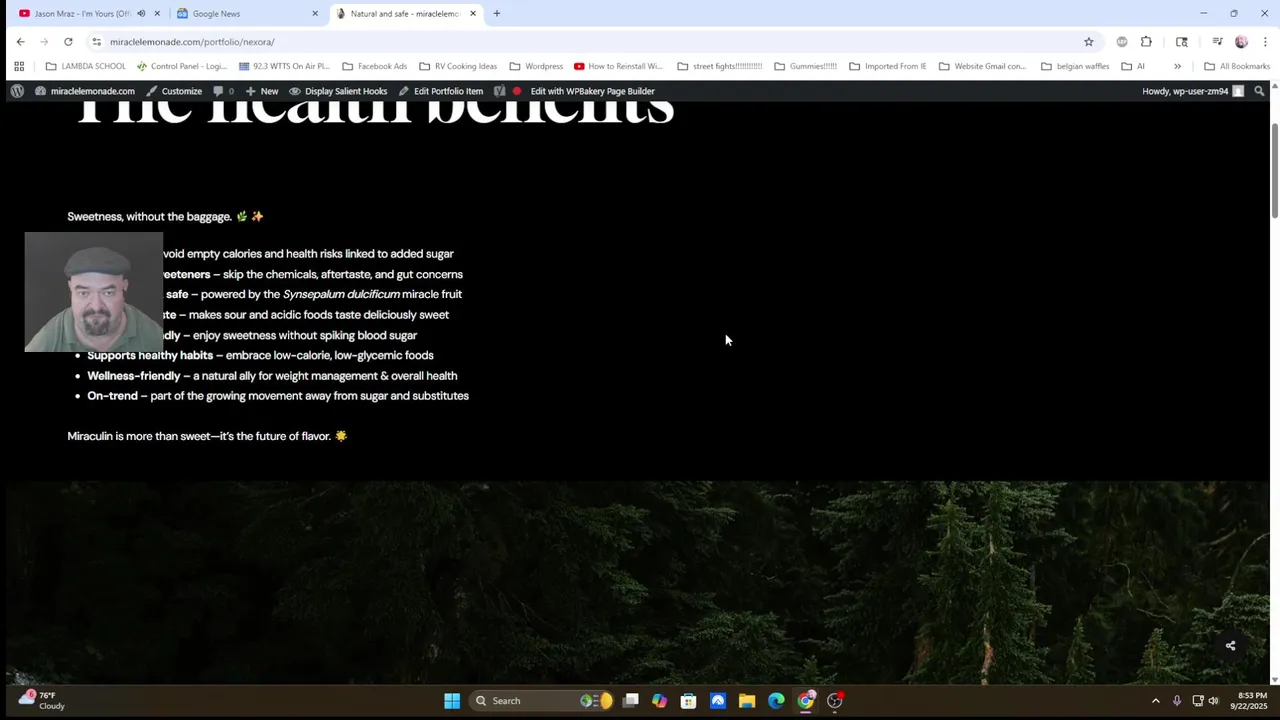Image resolution: width=1280 pixels, height=720 pixels.
Task: Open the Chrome profile avatar
Action: pyautogui.click(x=1241, y=41)
